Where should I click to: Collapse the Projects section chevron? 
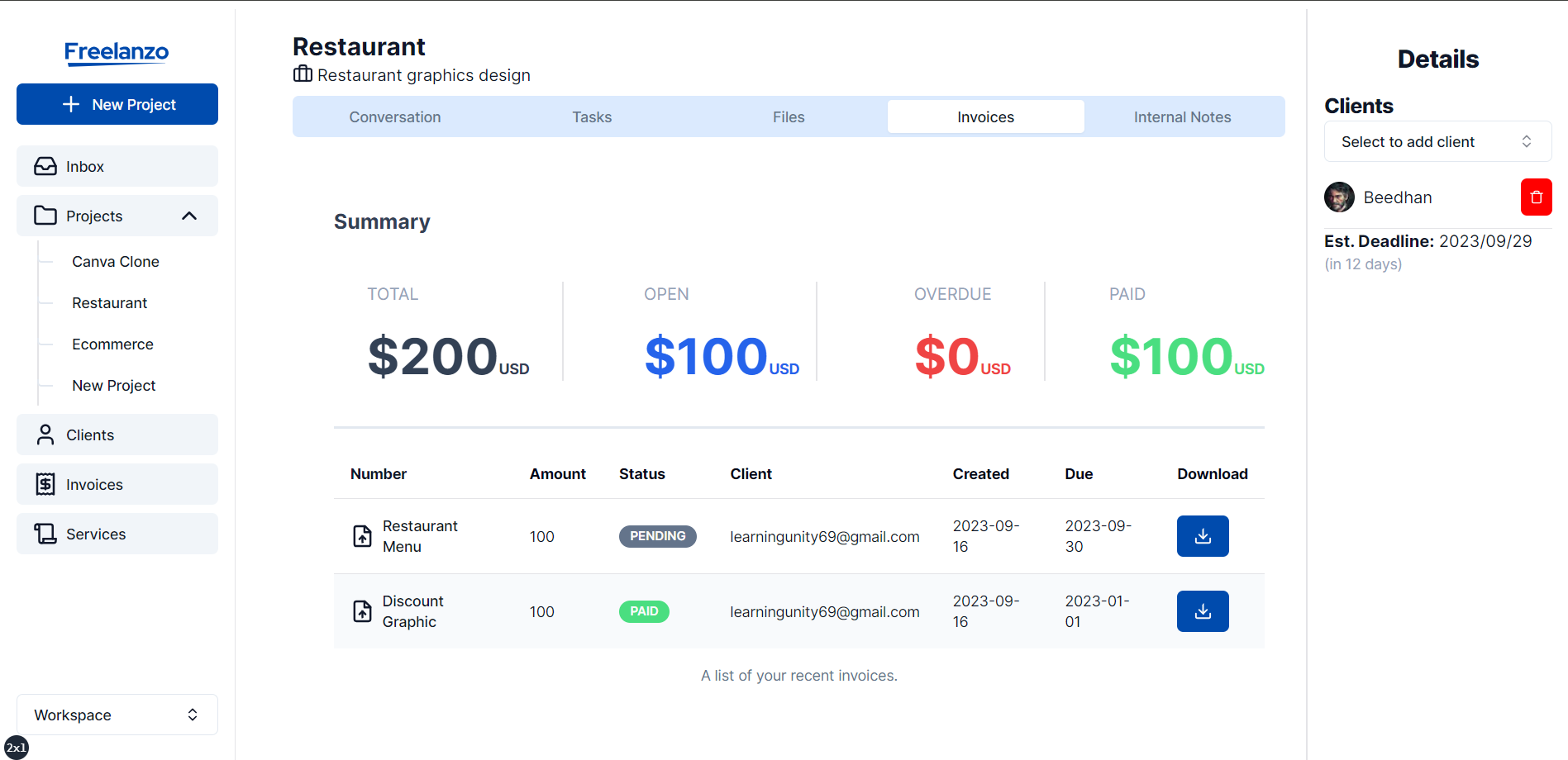189,216
